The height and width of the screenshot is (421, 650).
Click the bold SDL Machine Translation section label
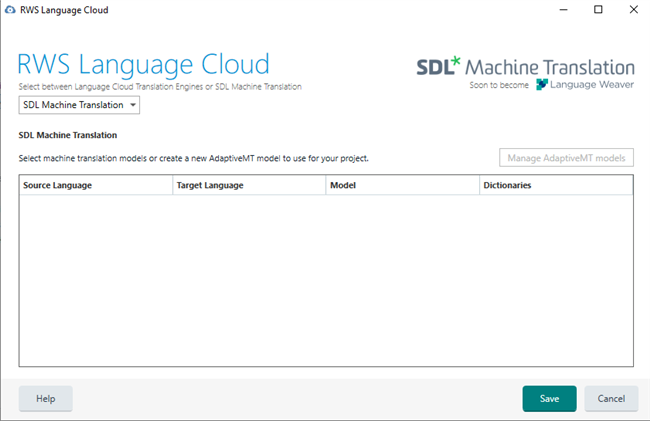(x=68, y=135)
